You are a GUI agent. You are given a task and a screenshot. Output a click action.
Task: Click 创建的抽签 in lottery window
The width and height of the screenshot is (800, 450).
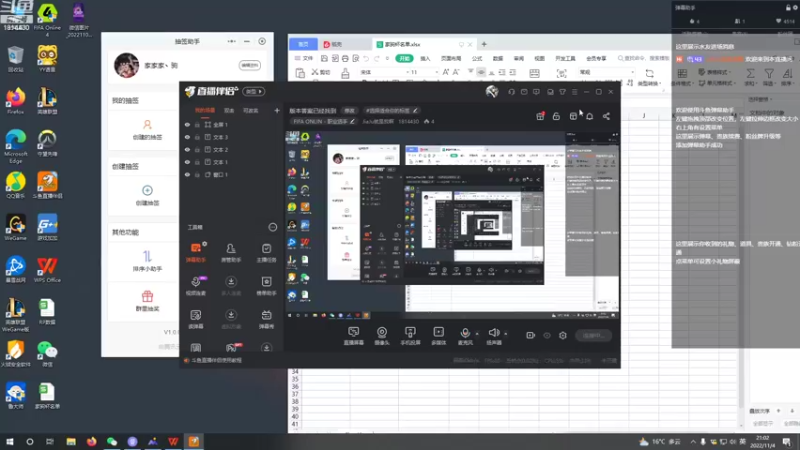147,130
